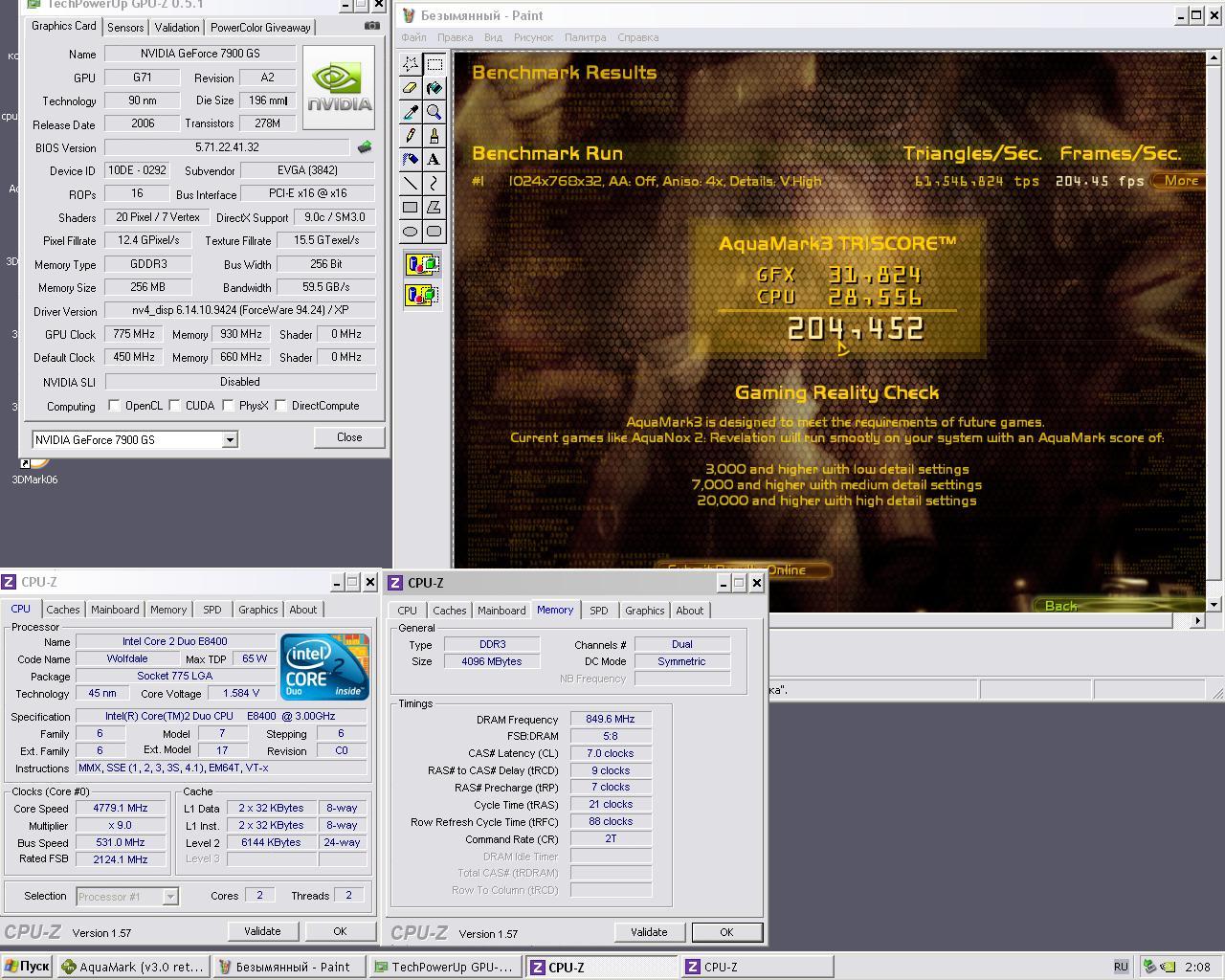Select the Free-Form Select tool in Paint
The width and height of the screenshot is (1225, 980).
coord(411,64)
